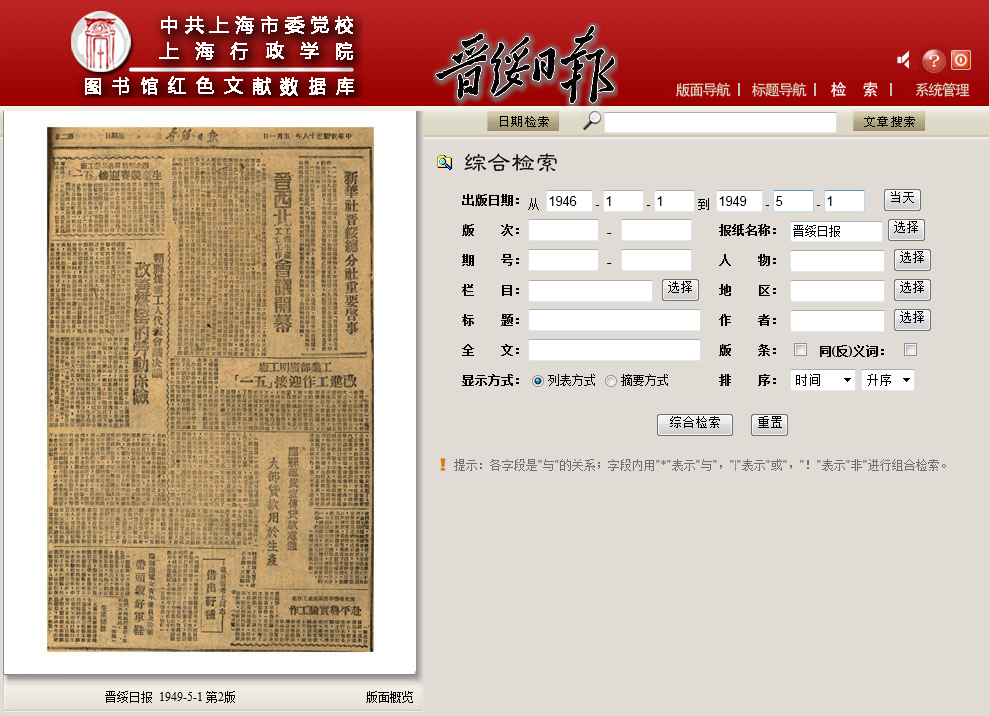Click the 综合检索 heading icon
Screen dimensions: 990x716
[x=445, y=163]
